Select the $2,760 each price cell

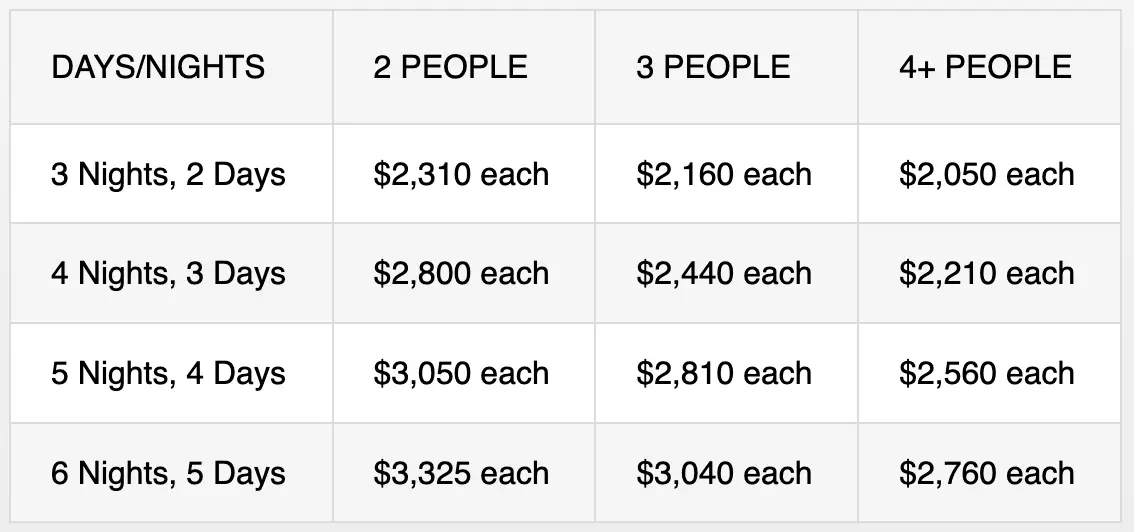(x=987, y=473)
